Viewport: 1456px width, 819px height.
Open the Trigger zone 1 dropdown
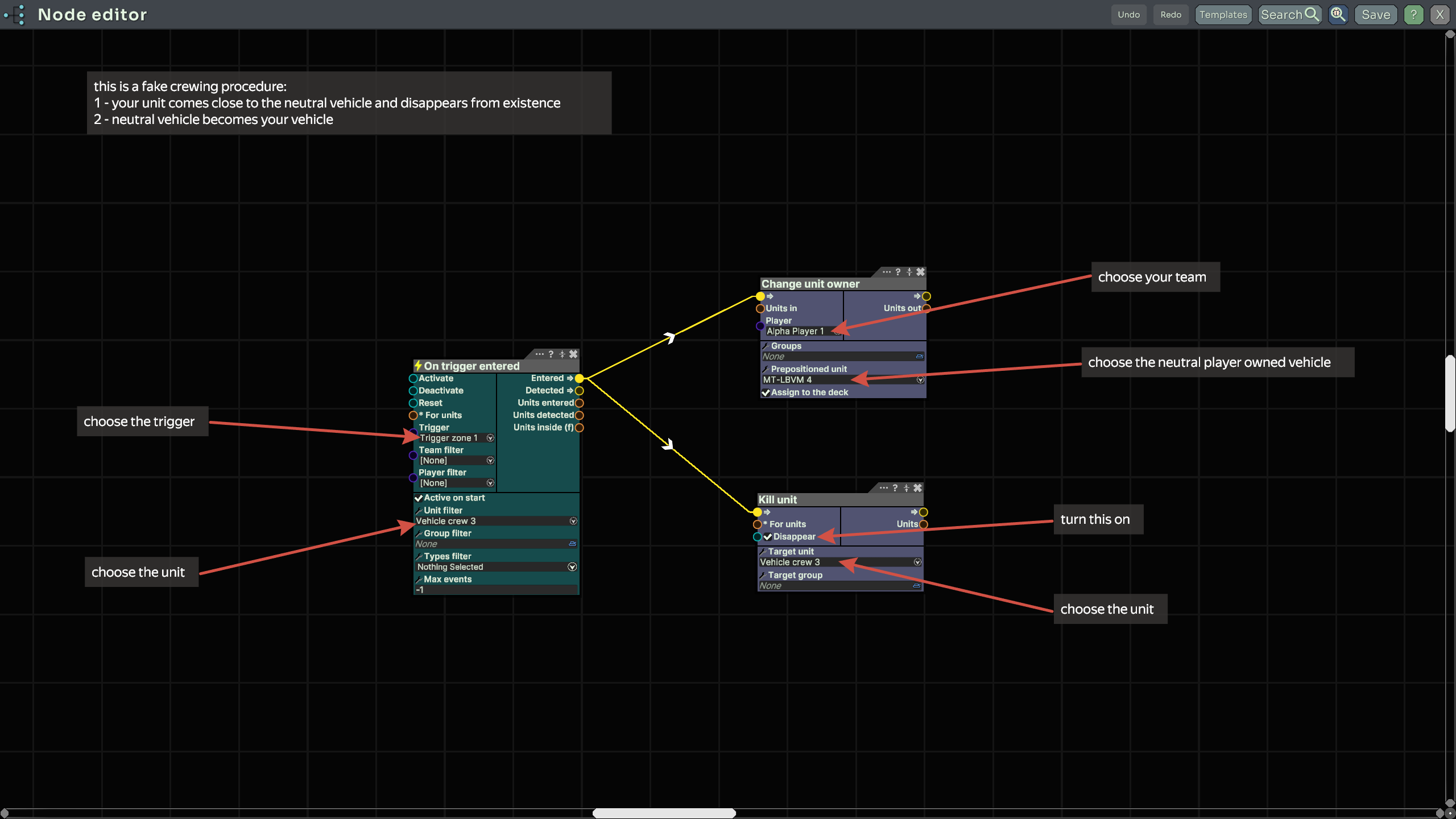click(490, 438)
